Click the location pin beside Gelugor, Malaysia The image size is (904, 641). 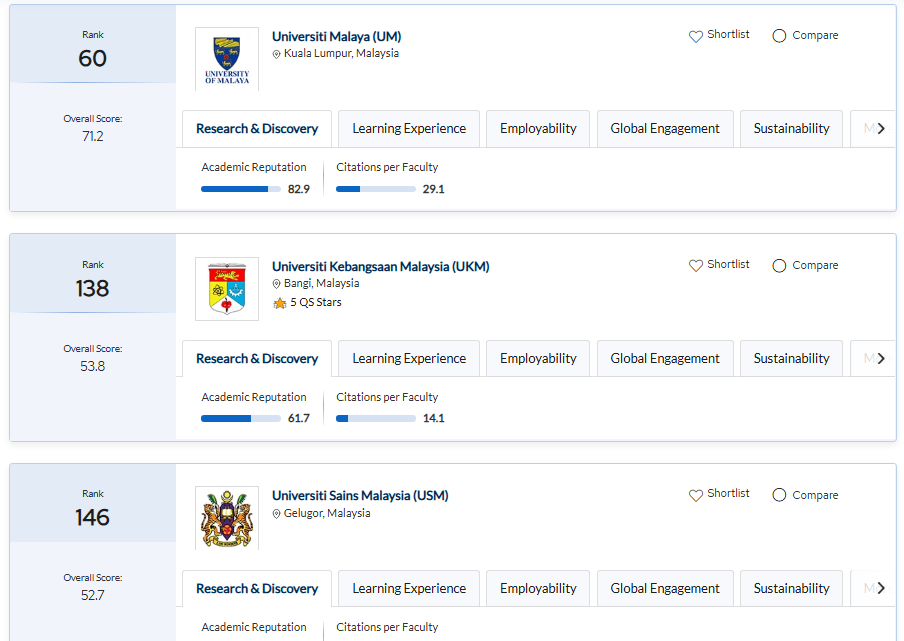pos(276,514)
